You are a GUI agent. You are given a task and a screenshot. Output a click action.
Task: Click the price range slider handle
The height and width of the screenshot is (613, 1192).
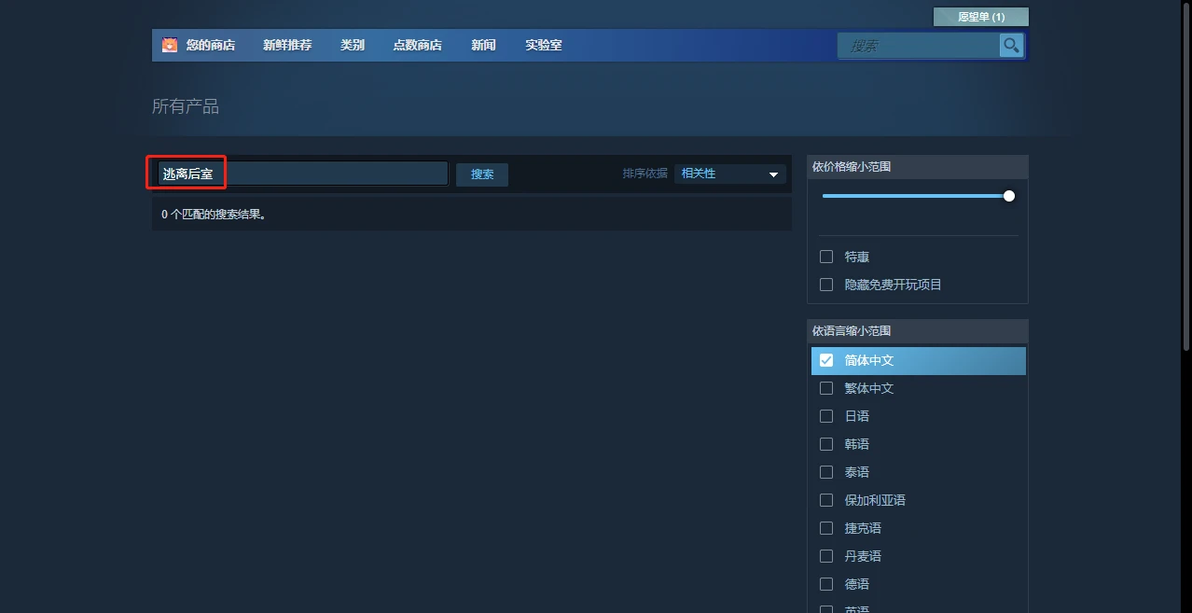click(1009, 196)
